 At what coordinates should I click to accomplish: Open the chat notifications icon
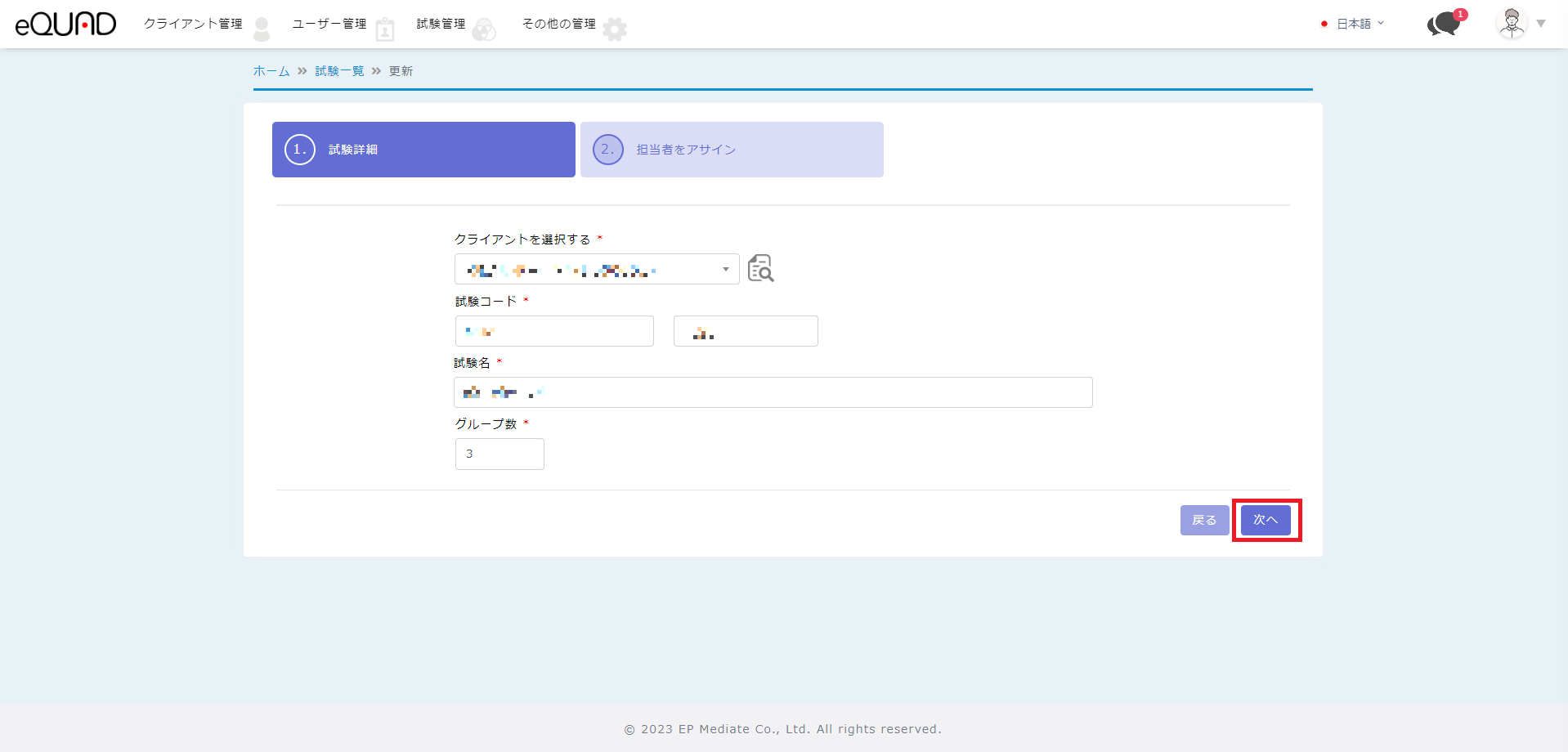pos(1444,24)
